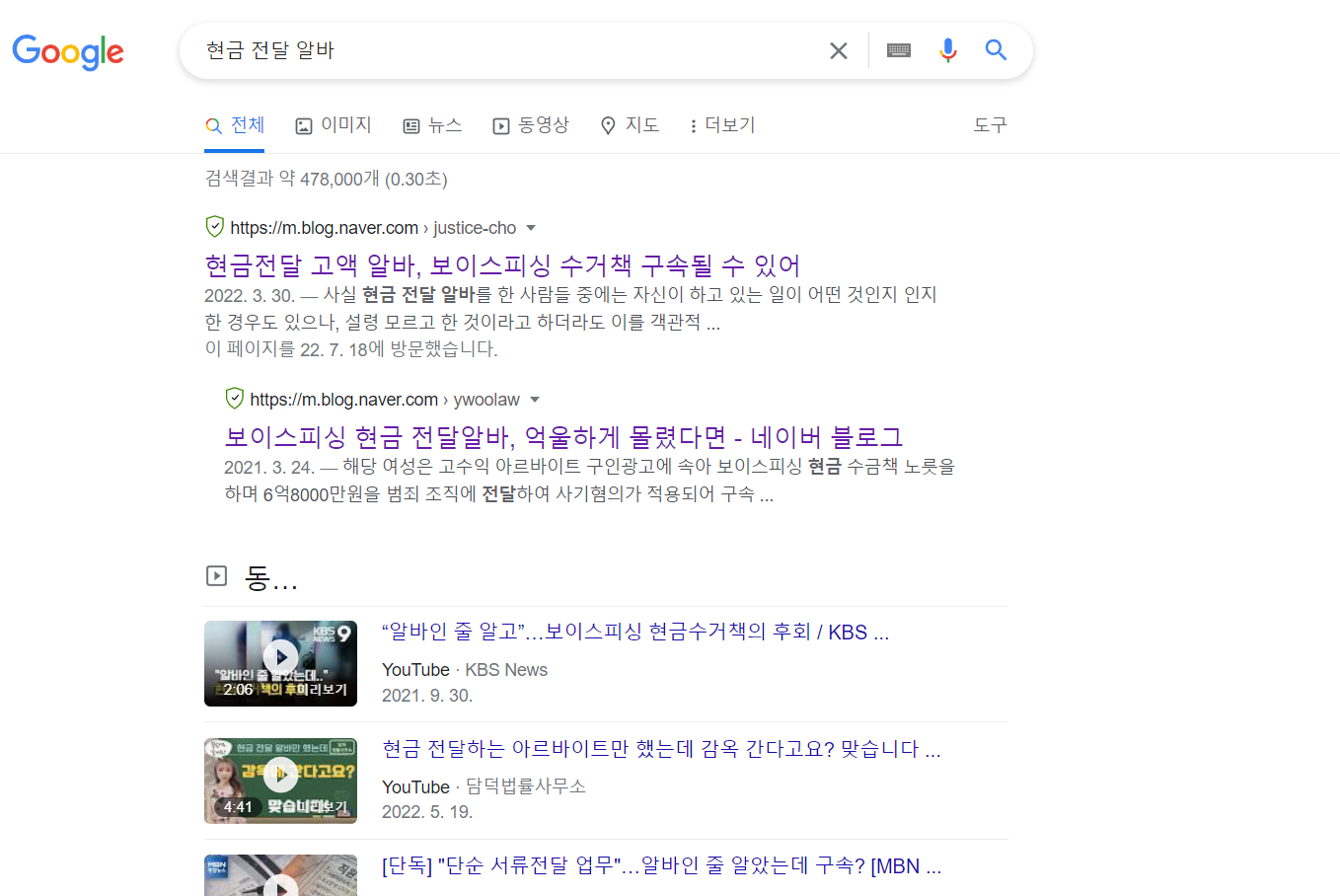Play the MBN video thumbnail

[x=280, y=875]
